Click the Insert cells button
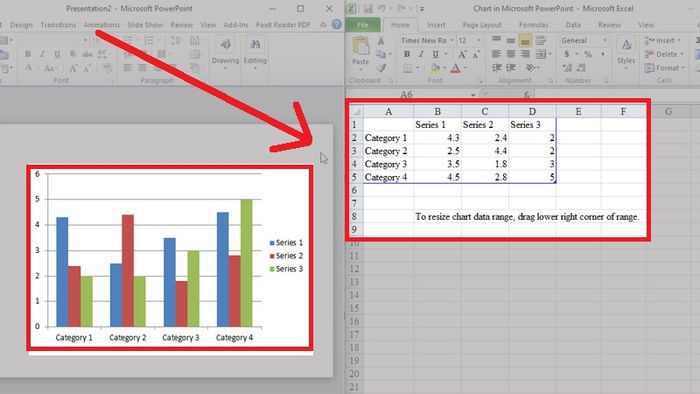This screenshot has height=394, width=700. pos(662,41)
